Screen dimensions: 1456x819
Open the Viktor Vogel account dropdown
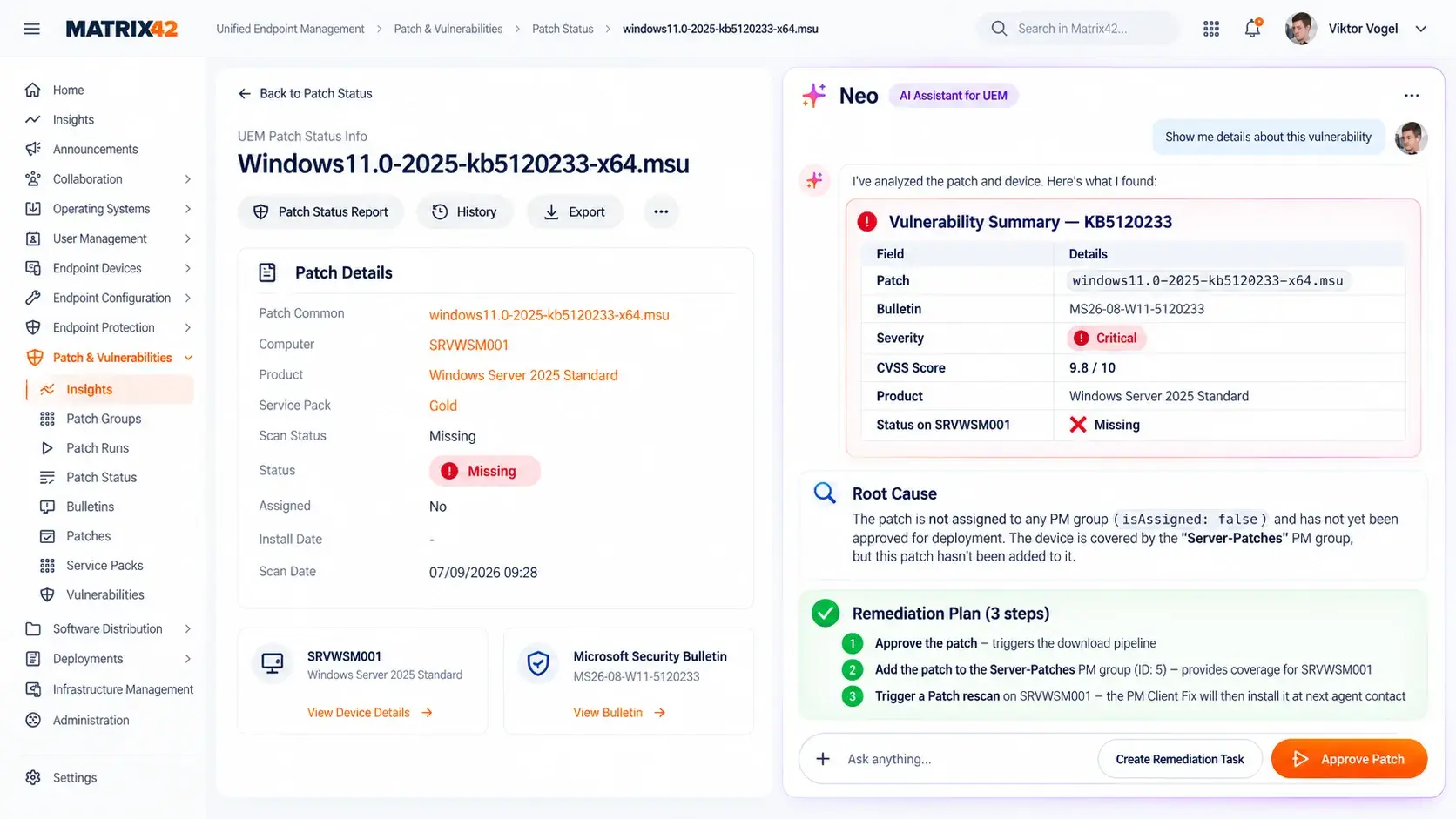(x=1421, y=29)
